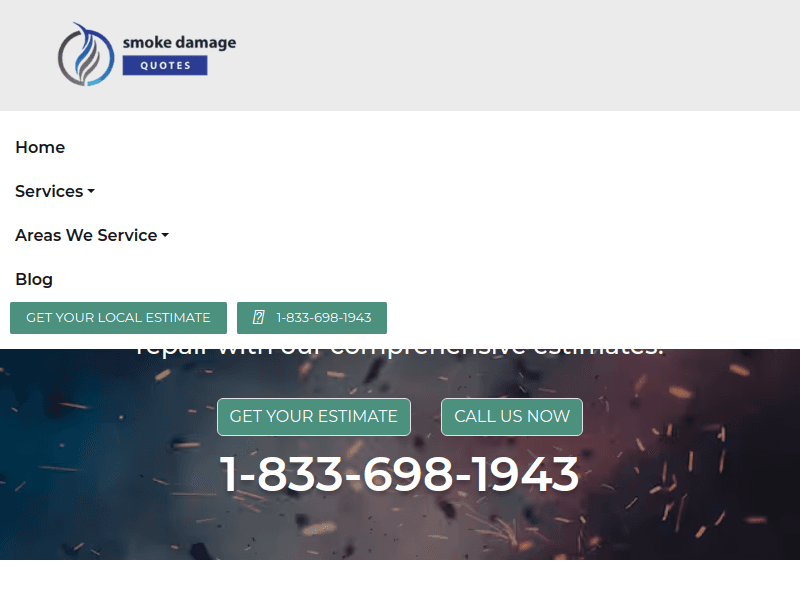Click the 1-833-698-1943 number in the nav button
The image size is (800, 600).
click(x=323, y=318)
